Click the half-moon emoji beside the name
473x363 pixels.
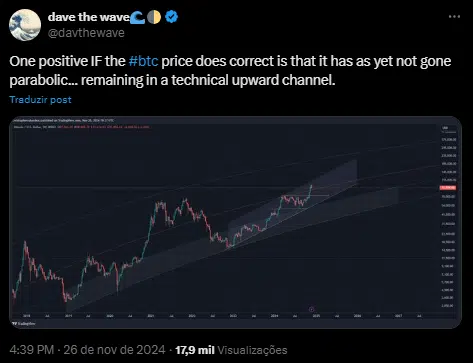[x=154, y=17]
